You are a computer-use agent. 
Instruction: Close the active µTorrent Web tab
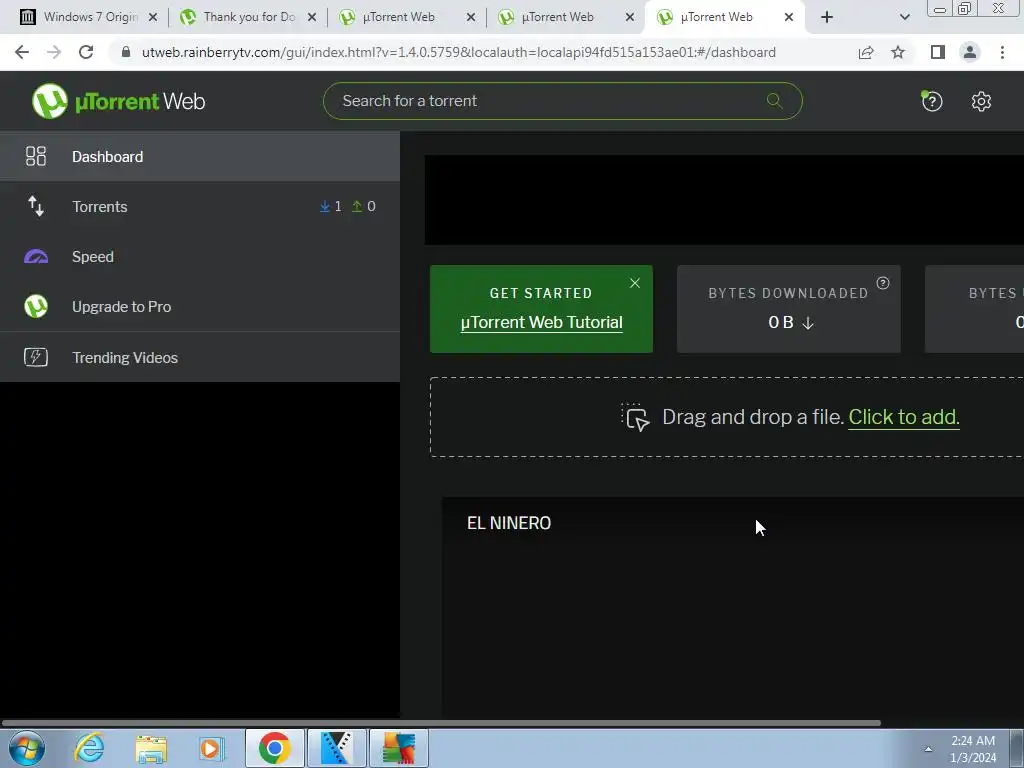[x=789, y=17]
